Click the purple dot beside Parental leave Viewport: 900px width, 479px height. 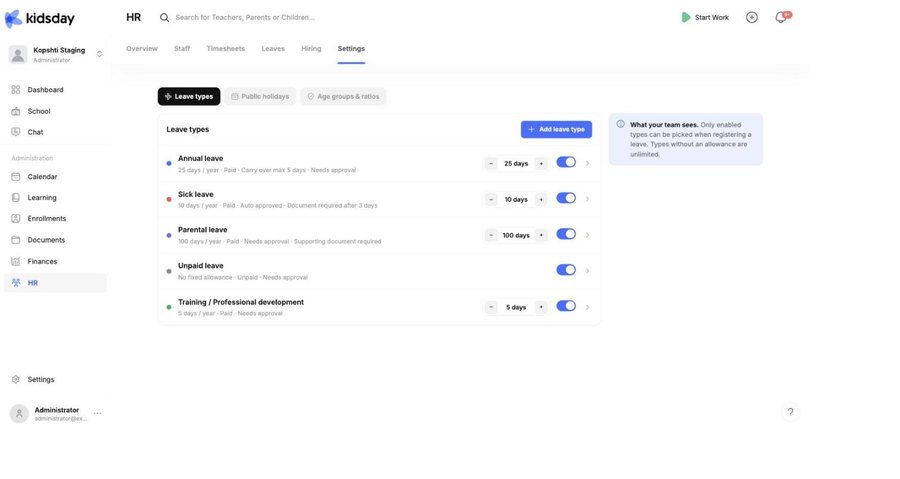(169, 235)
